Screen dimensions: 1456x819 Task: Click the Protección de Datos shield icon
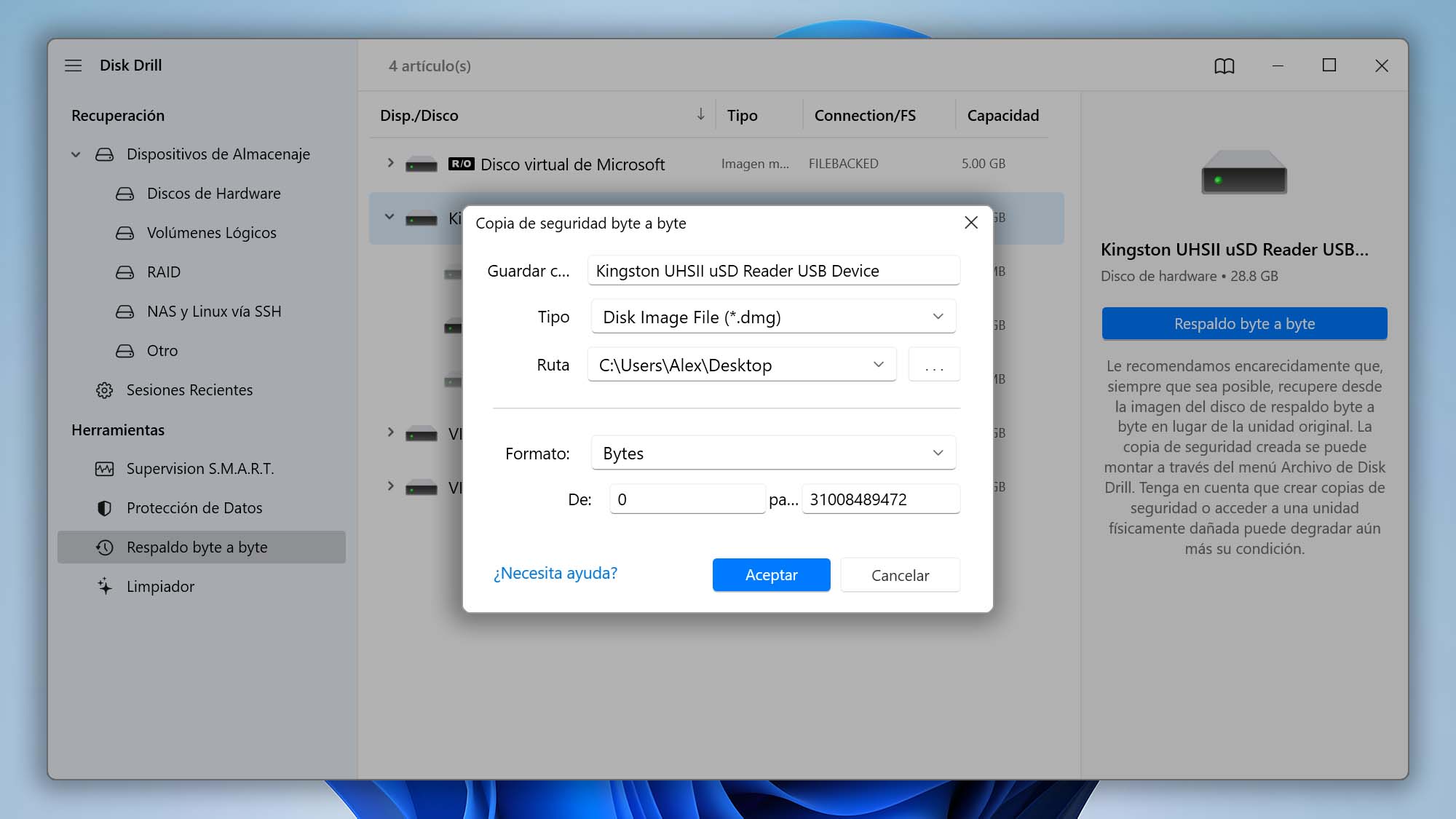click(105, 508)
